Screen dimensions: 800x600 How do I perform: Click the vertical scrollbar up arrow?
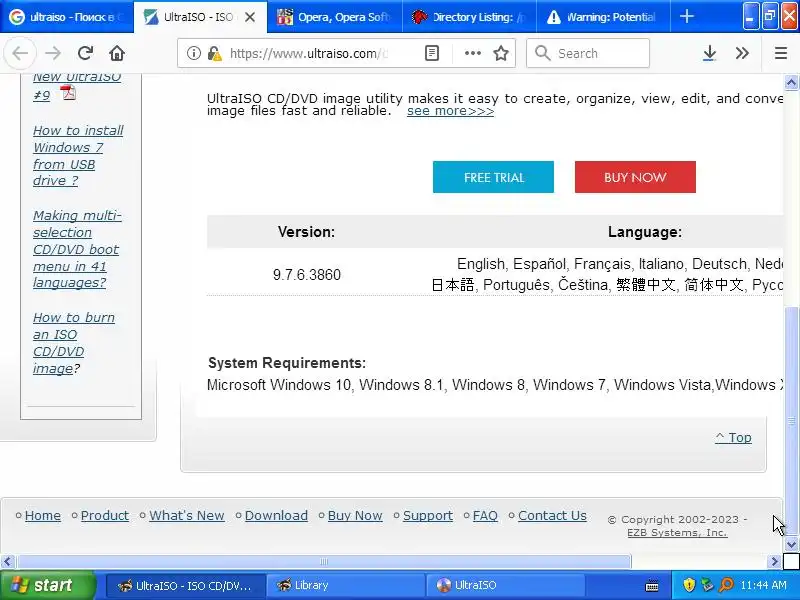click(x=791, y=82)
